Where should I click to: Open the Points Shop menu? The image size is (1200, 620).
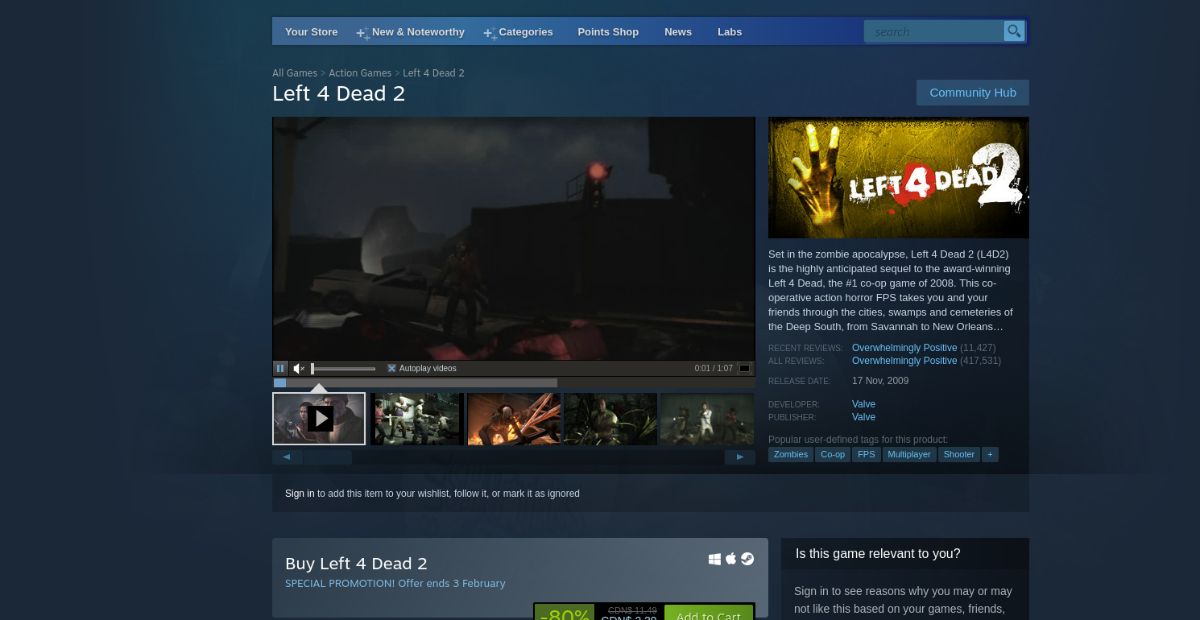pos(607,31)
